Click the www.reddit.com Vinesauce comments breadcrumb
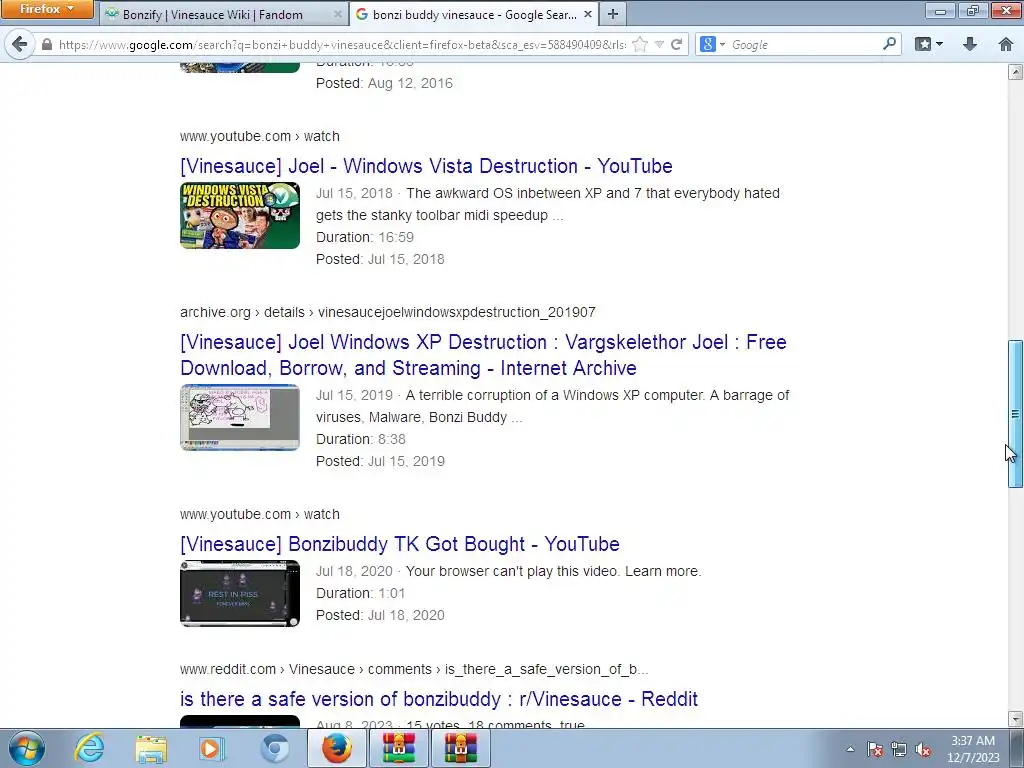The height and width of the screenshot is (768, 1024). point(414,669)
